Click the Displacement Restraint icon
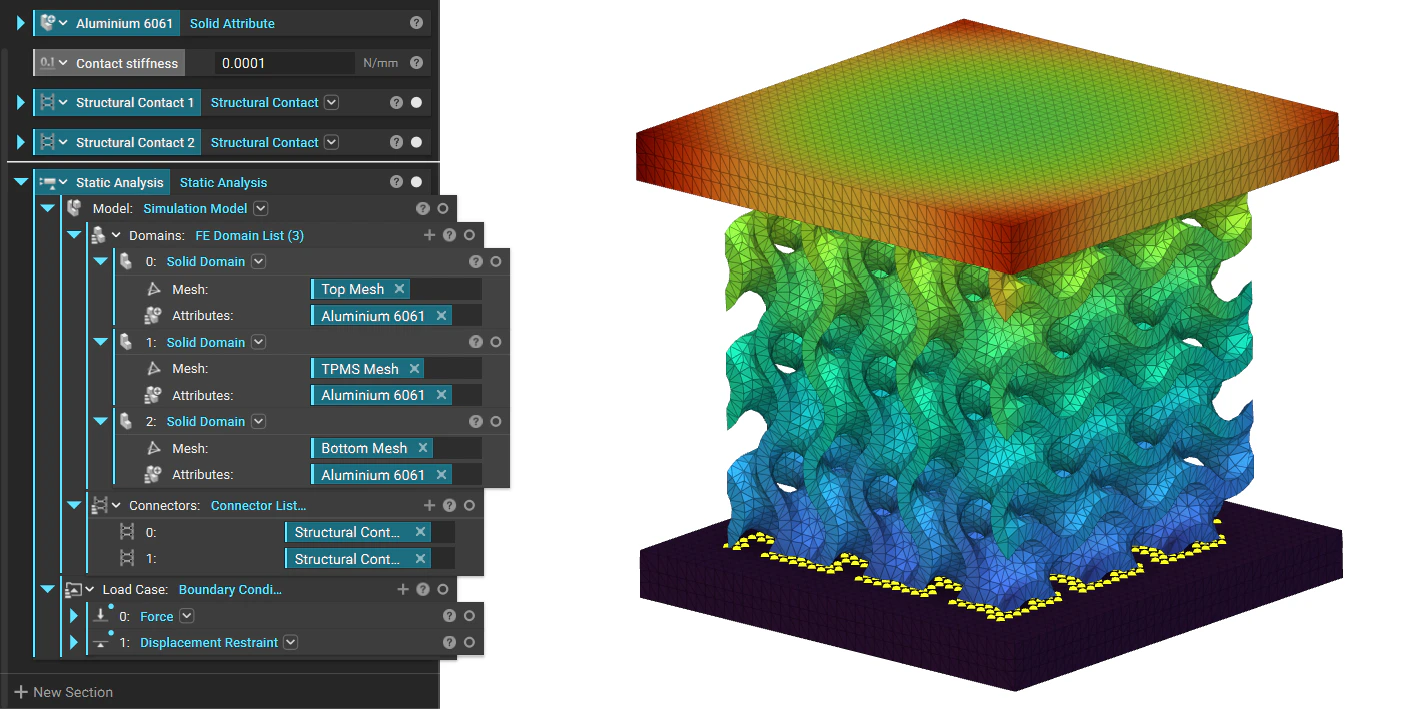Viewport: 1414px width, 709px height. [101, 643]
